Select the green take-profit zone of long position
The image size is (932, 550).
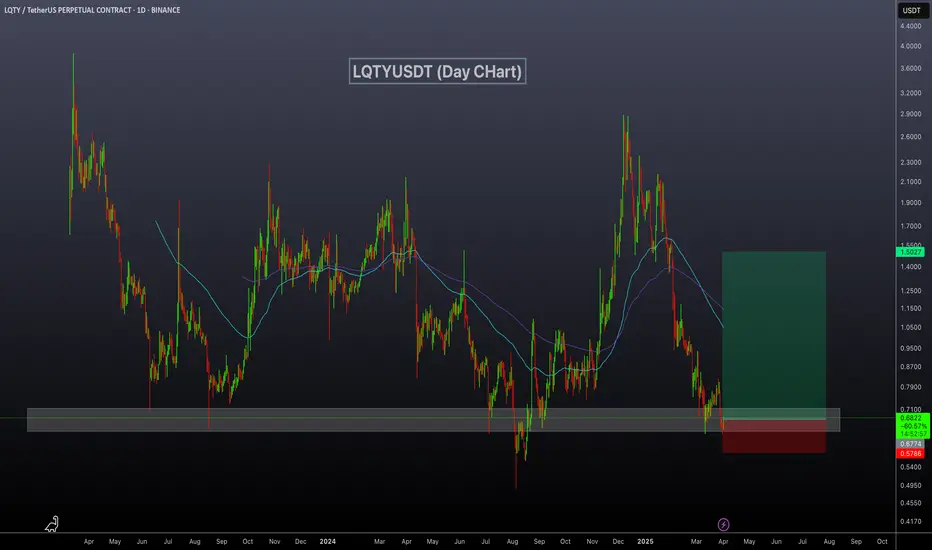tap(774, 335)
